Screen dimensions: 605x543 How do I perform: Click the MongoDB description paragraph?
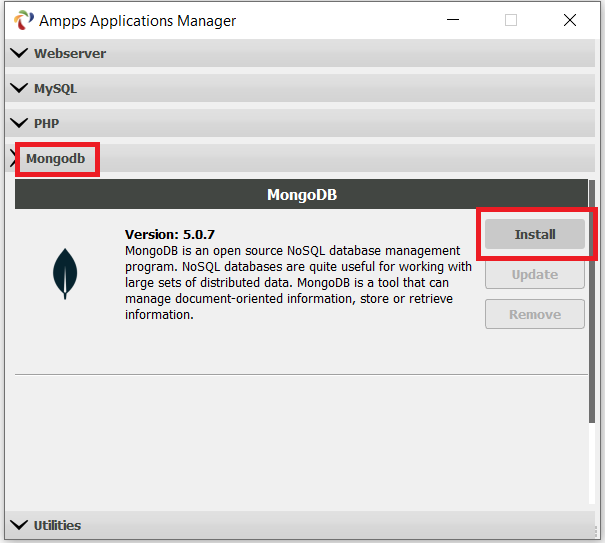click(x=298, y=282)
